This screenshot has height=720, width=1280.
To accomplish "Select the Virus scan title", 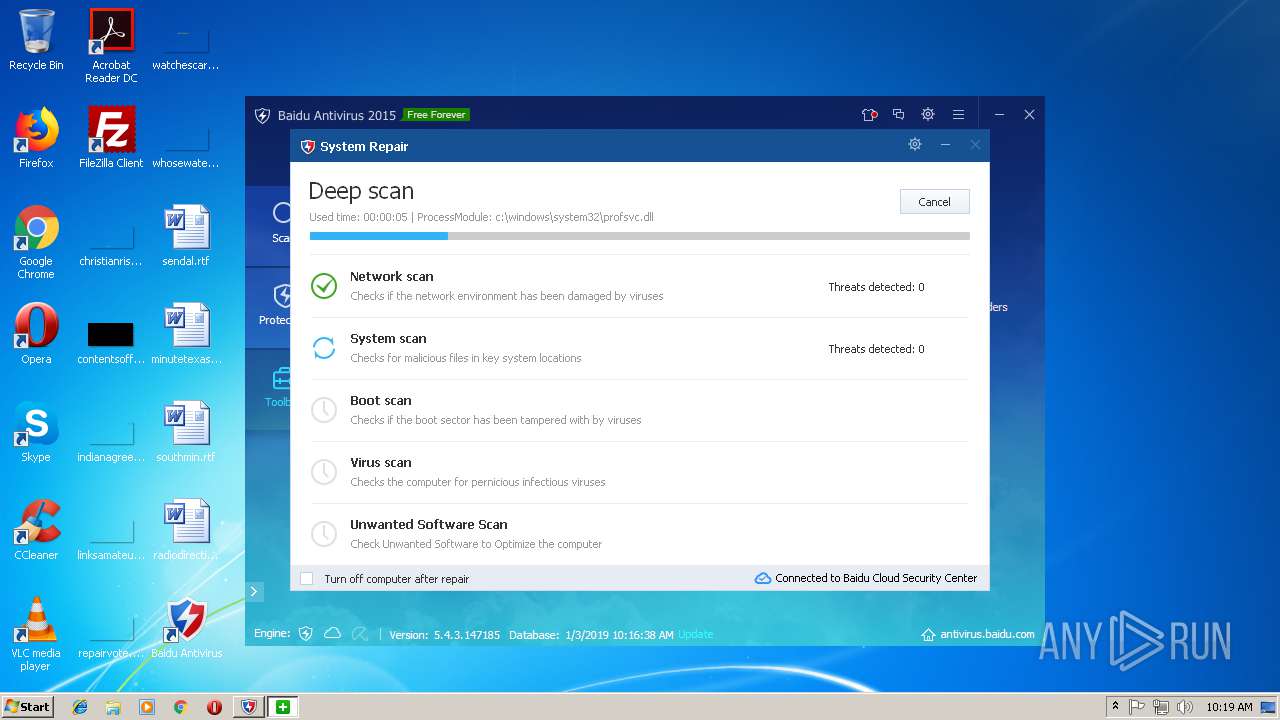I will tap(380, 463).
